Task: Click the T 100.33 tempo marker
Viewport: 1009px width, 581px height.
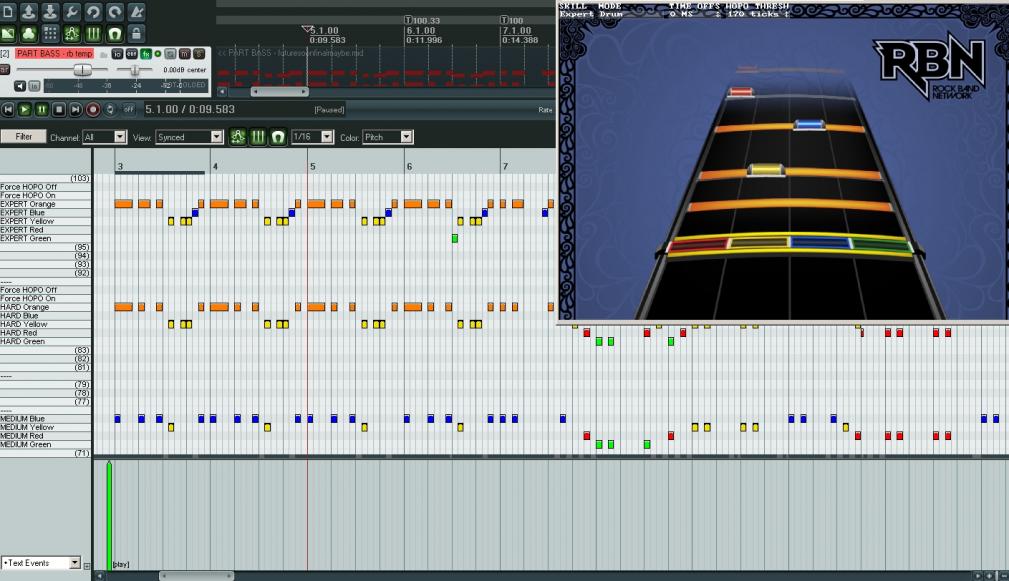Action: (x=422, y=21)
